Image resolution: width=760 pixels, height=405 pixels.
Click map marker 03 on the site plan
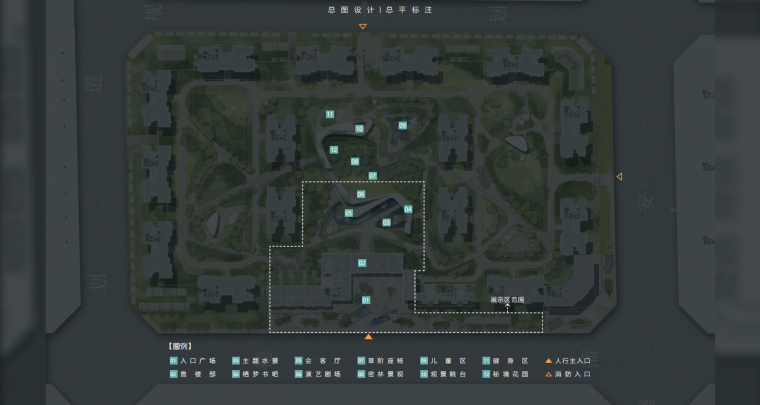[386, 222]
